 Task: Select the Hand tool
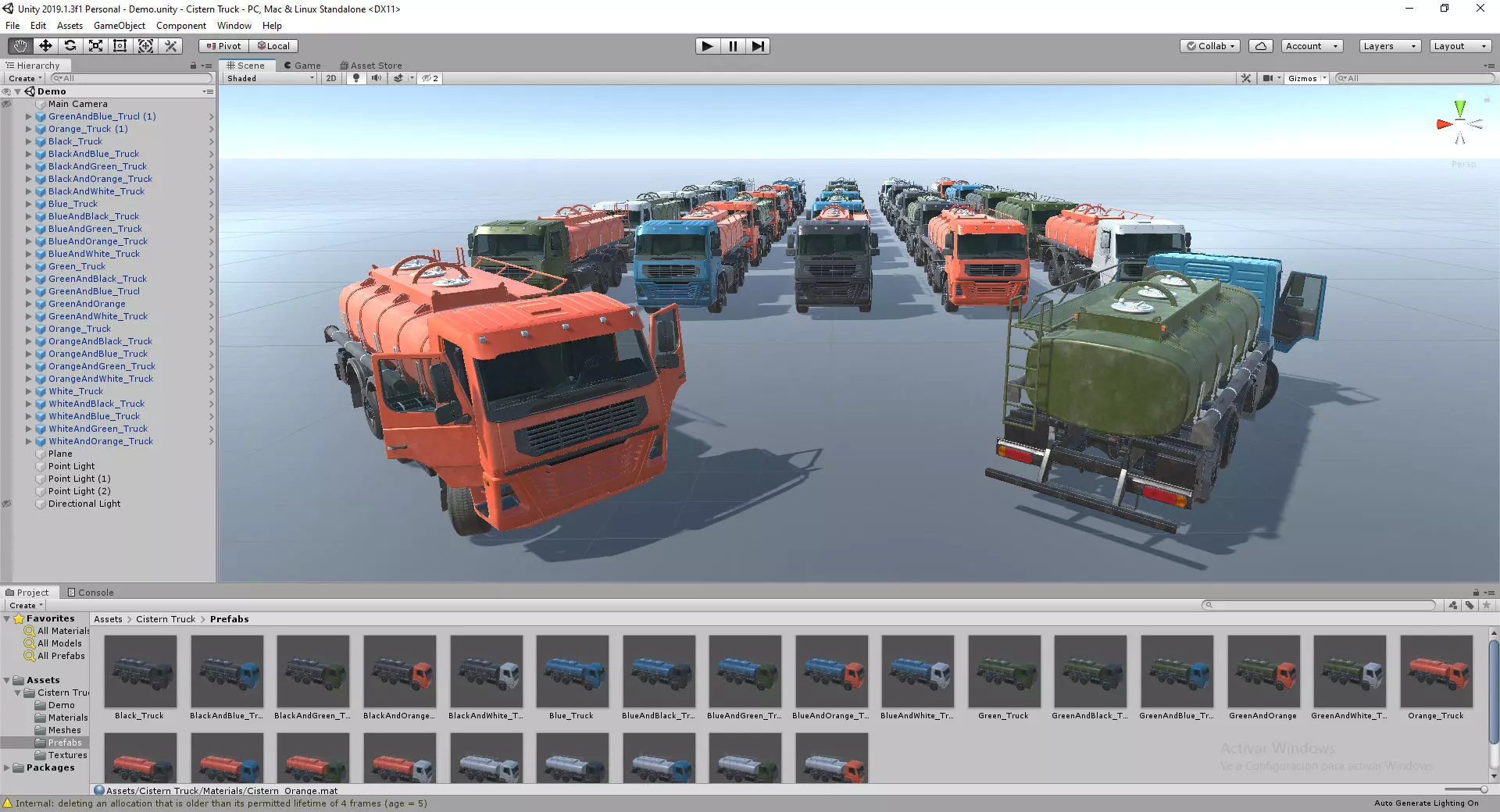pyautogui.click(x=20, y=46)
